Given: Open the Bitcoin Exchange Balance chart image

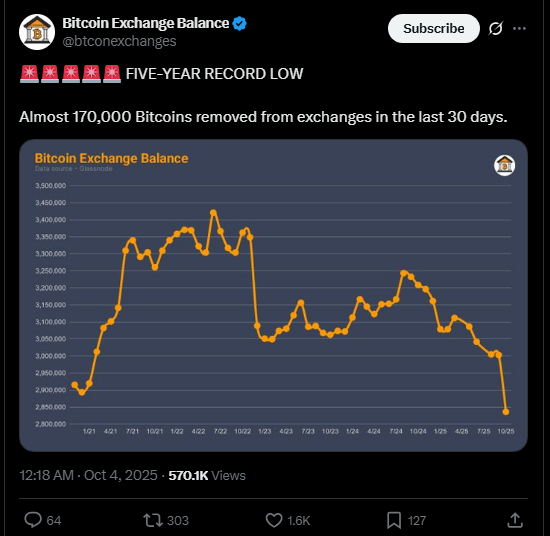Looking at the screenshot, I should click(273, 295).
